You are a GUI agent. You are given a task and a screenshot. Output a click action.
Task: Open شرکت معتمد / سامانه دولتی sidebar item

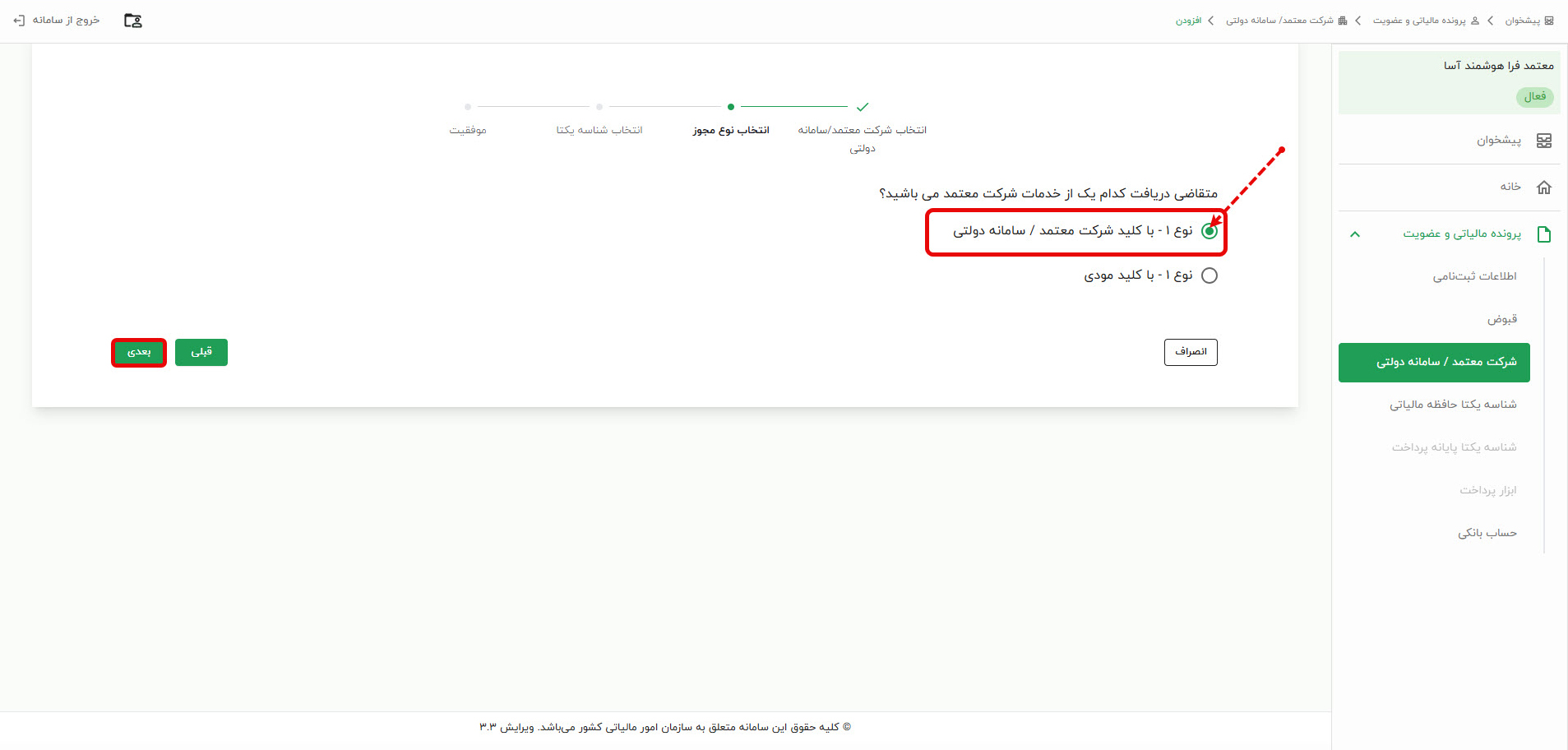pos(1434,363)
